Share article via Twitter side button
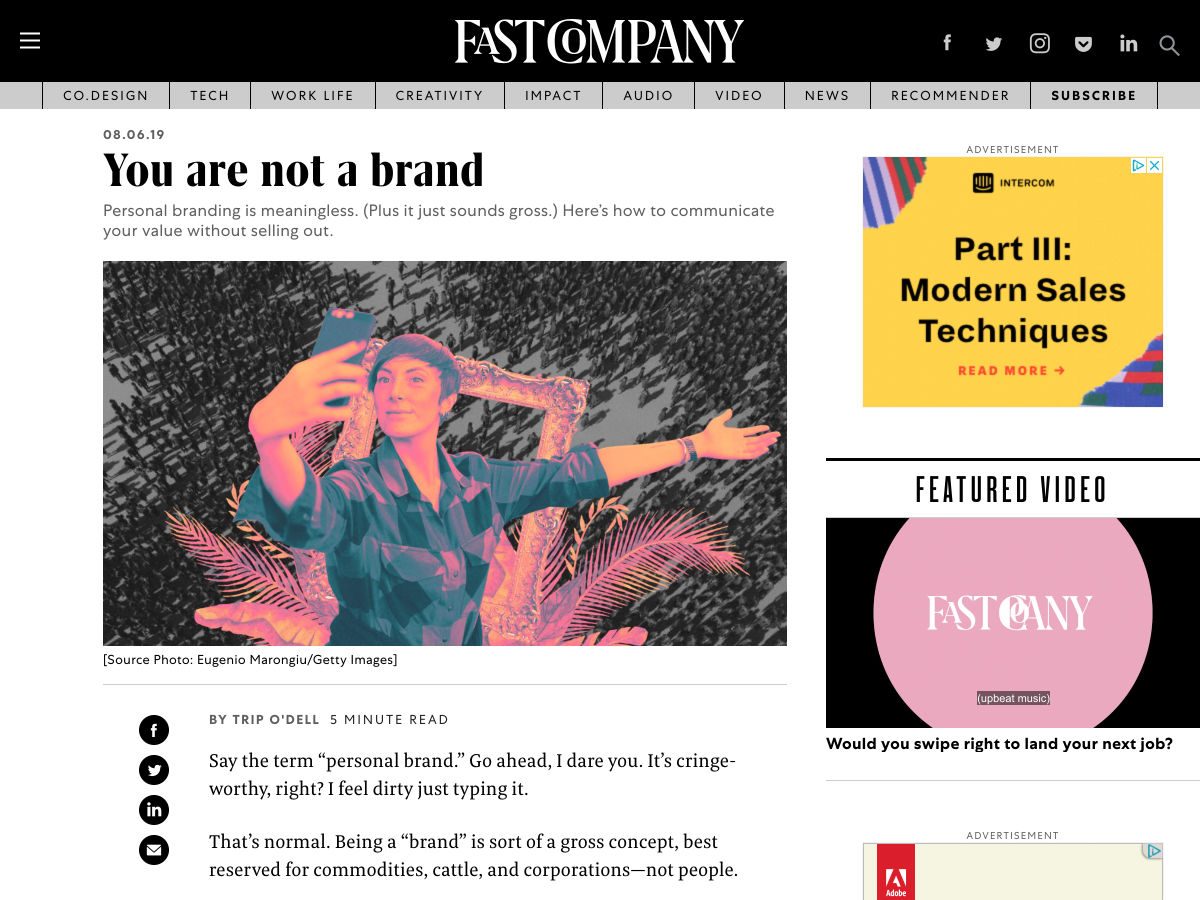The width and height of the screenshot is (1200, 900). tap(154, 770)
